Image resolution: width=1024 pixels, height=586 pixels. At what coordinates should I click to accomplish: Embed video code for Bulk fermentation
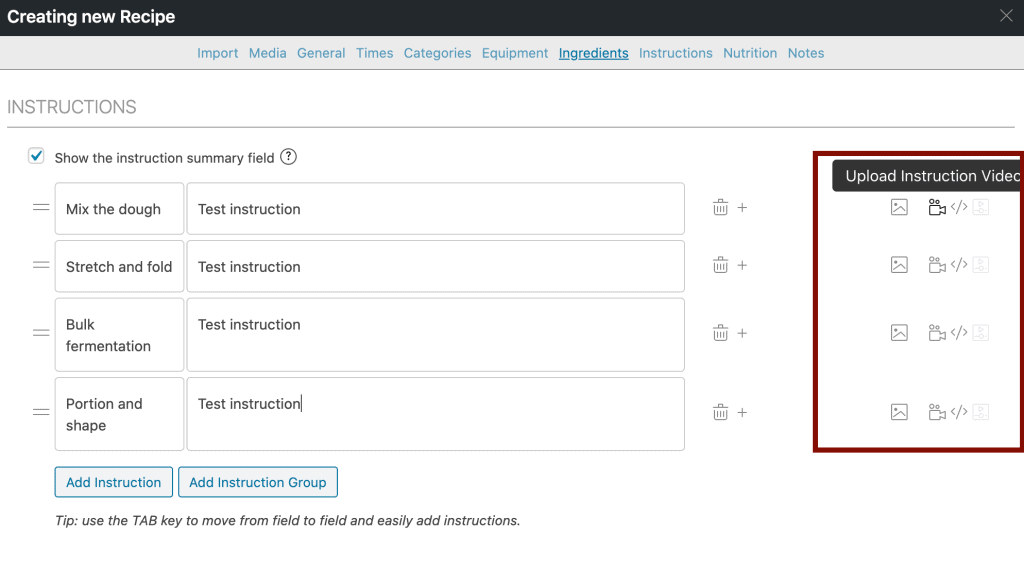[959, 333]
